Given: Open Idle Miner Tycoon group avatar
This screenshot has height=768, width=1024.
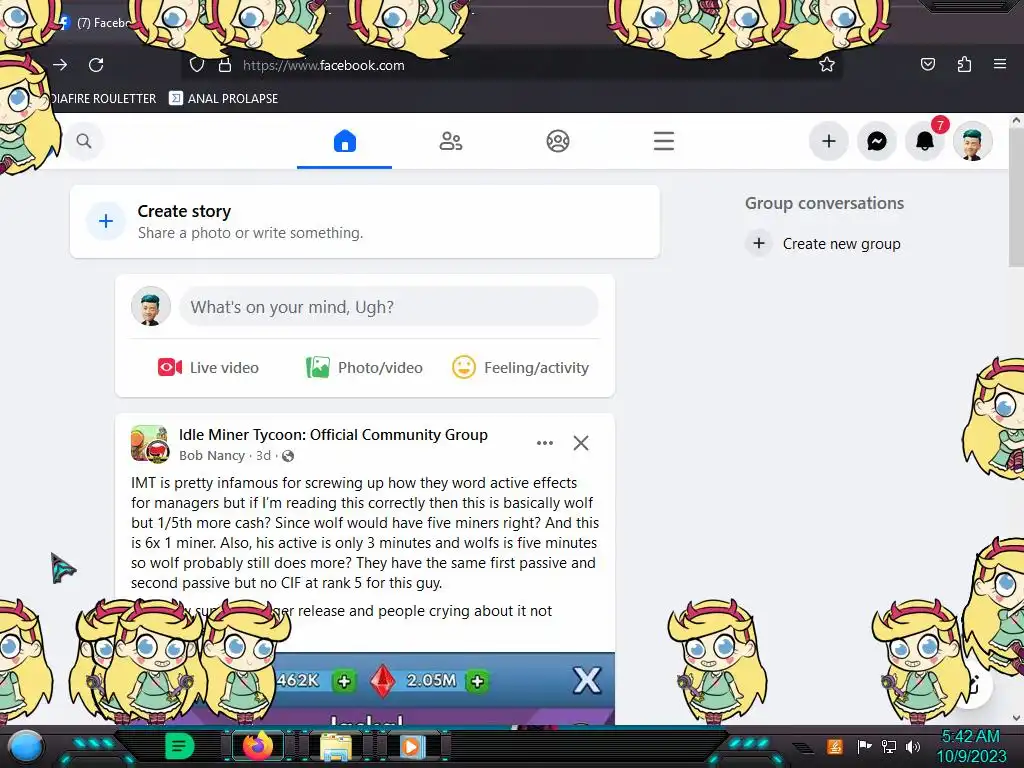Looking at the screenshot, I should coord(150,444).
